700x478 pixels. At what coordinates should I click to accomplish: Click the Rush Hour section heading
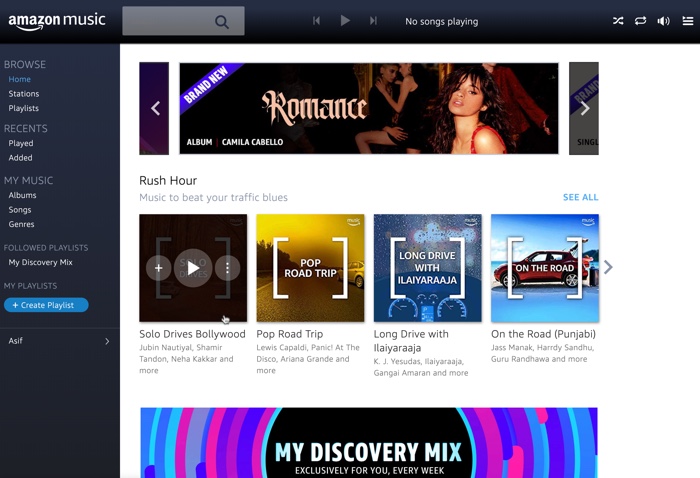tap(168, 181)
